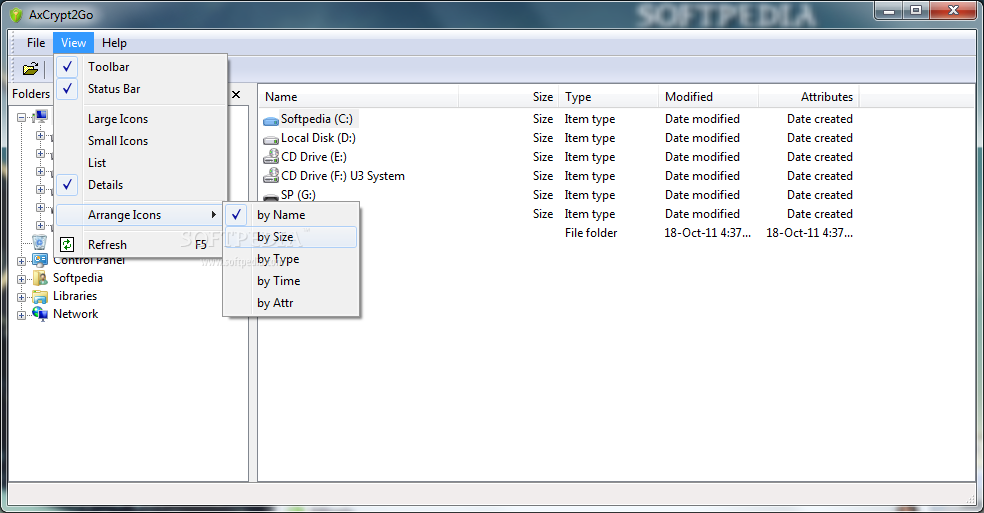Select the Local Disk (D:) entry
The image size is (984, 513).
click(x=318, y=138)
